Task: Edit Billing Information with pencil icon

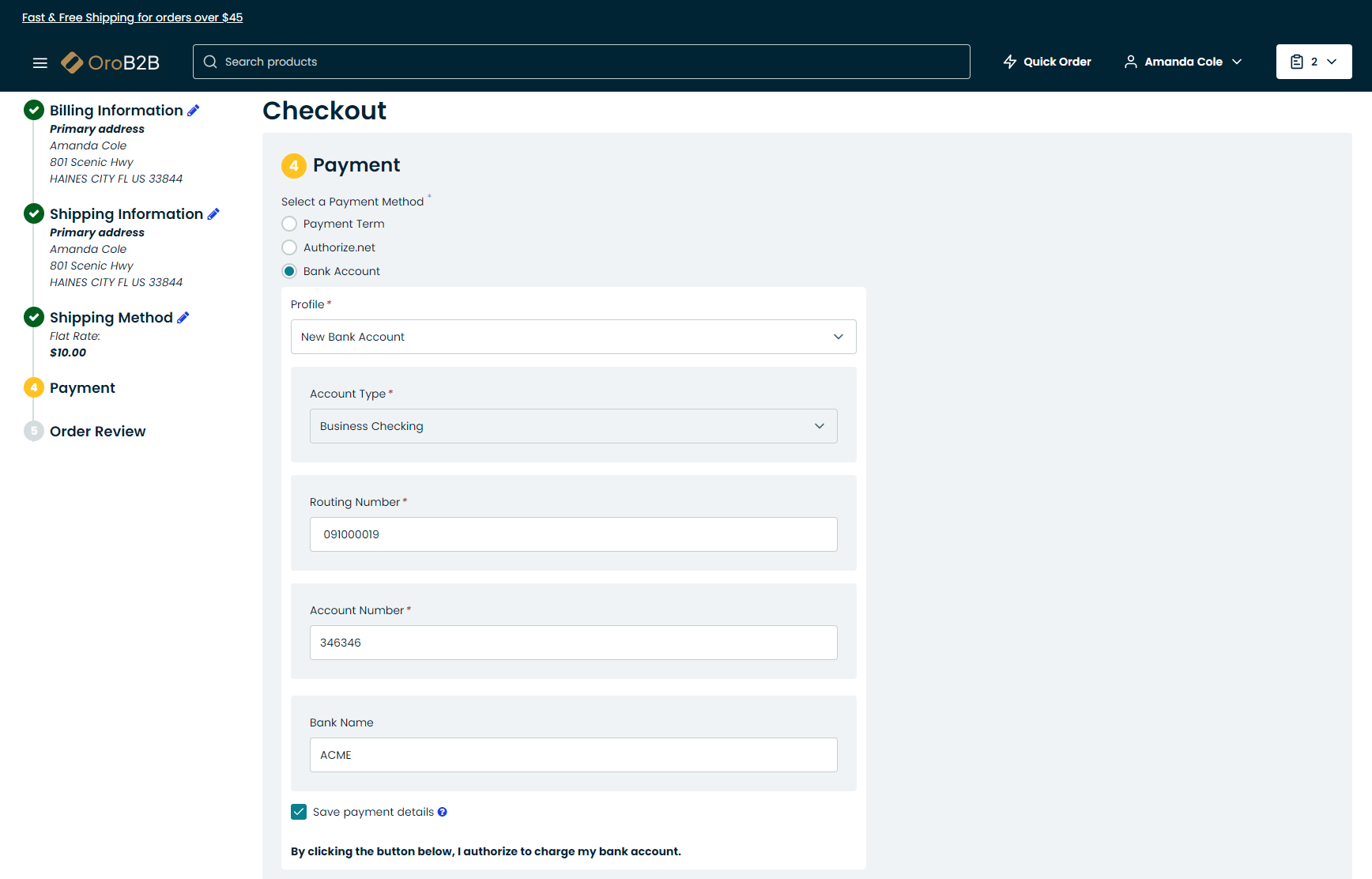Action: (194, 111)
